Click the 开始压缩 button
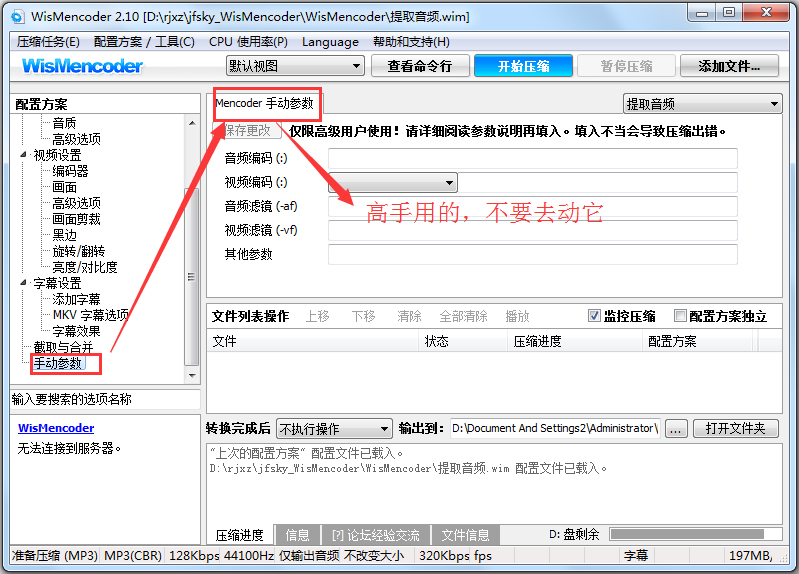This screenshot has height=574, width=799. (x=523, y=66)
